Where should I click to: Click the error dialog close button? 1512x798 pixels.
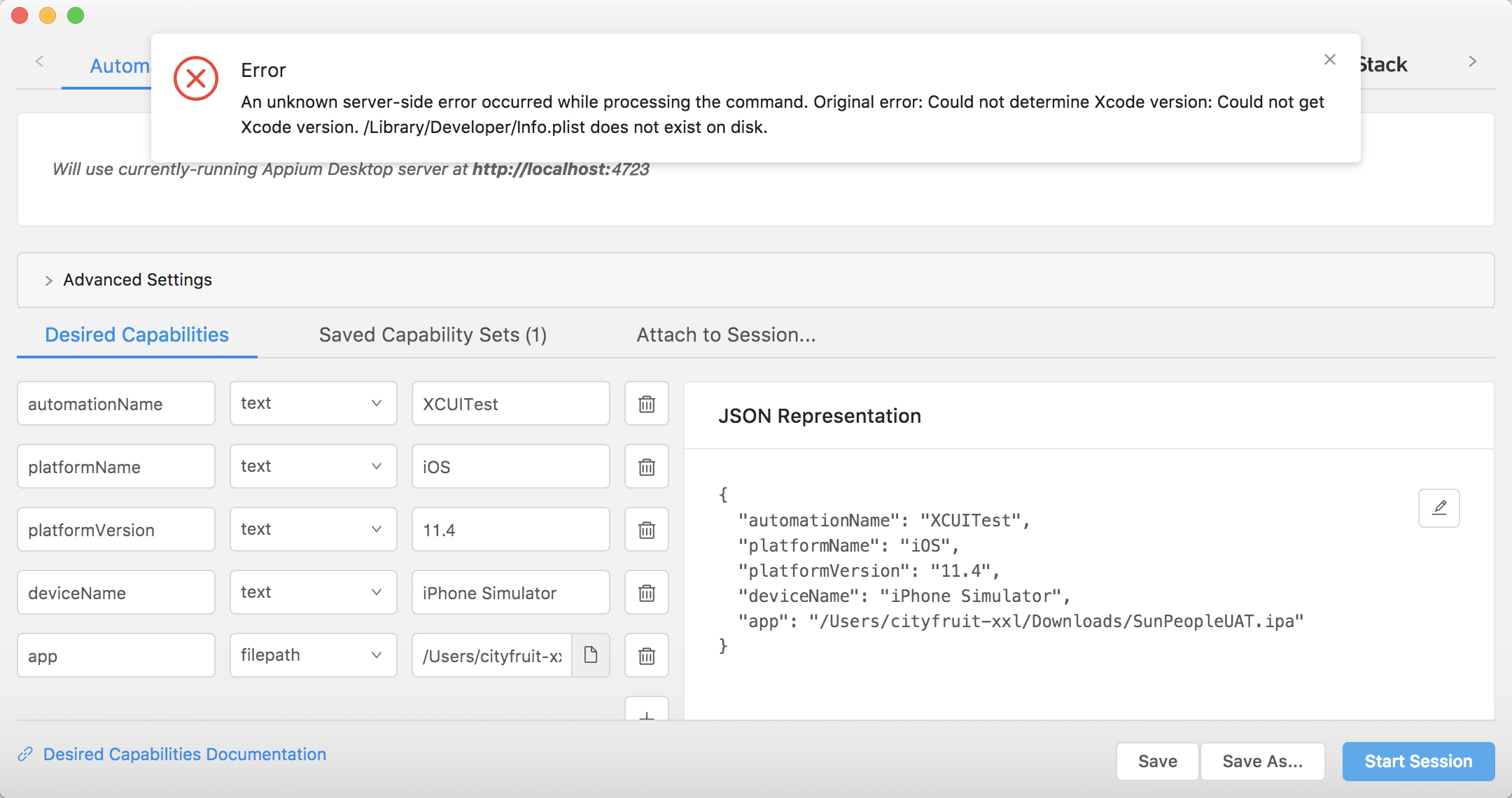tap(1330, 59)
